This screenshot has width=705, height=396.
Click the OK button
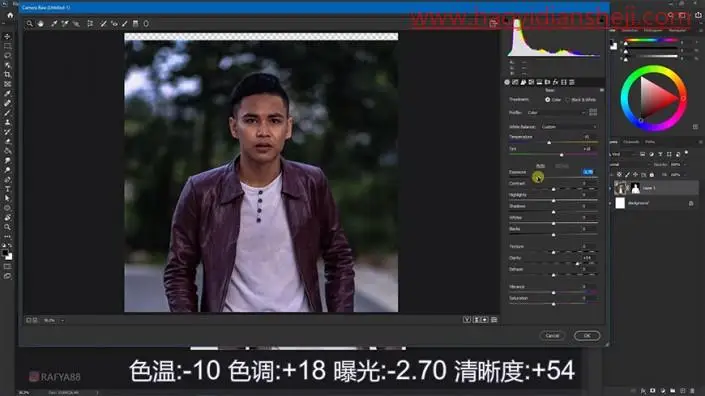[587, 336]
